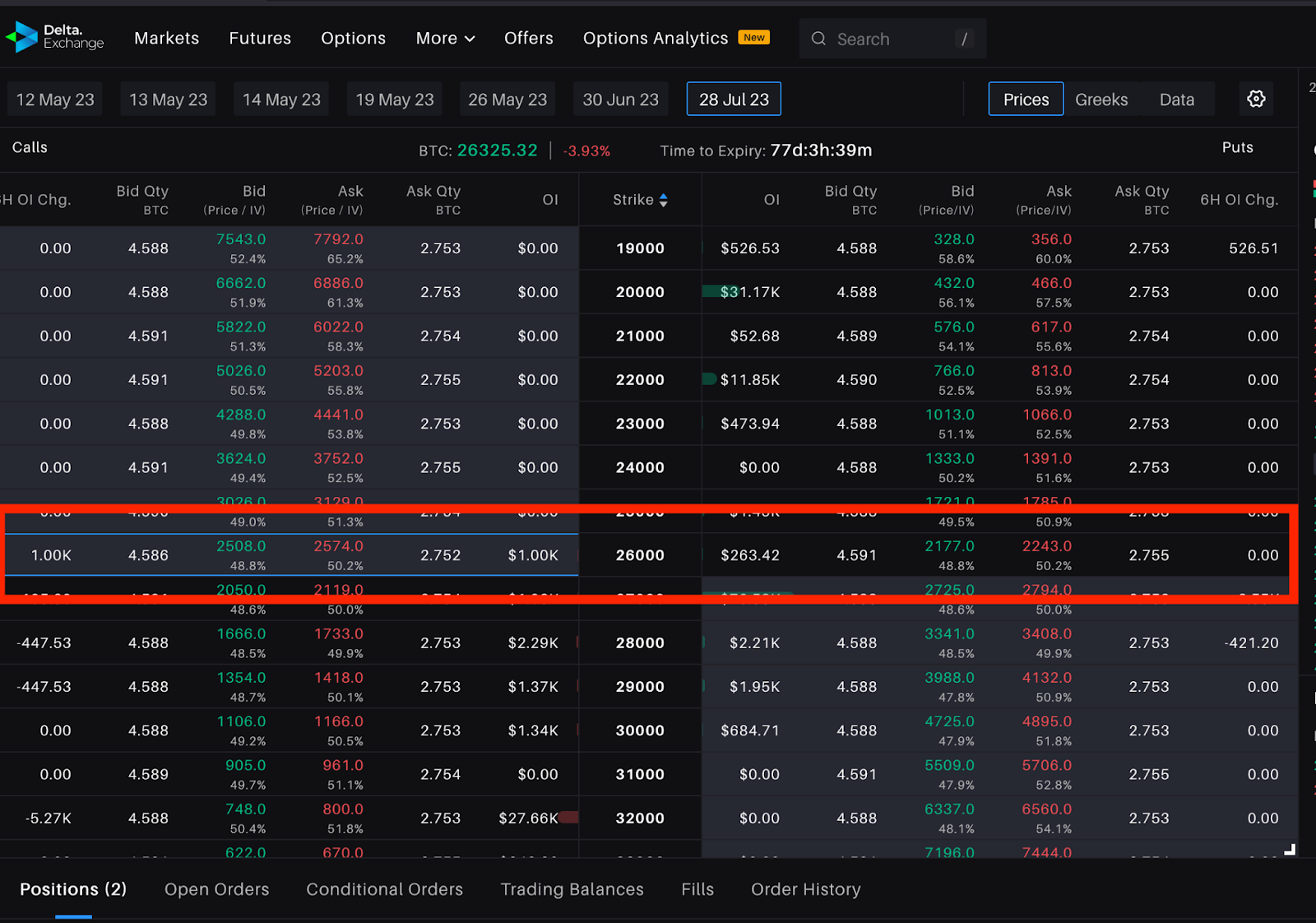Viewport: 1316px width, 923px height.
Task: Open the Markets menu
Action: pos(166,38)
